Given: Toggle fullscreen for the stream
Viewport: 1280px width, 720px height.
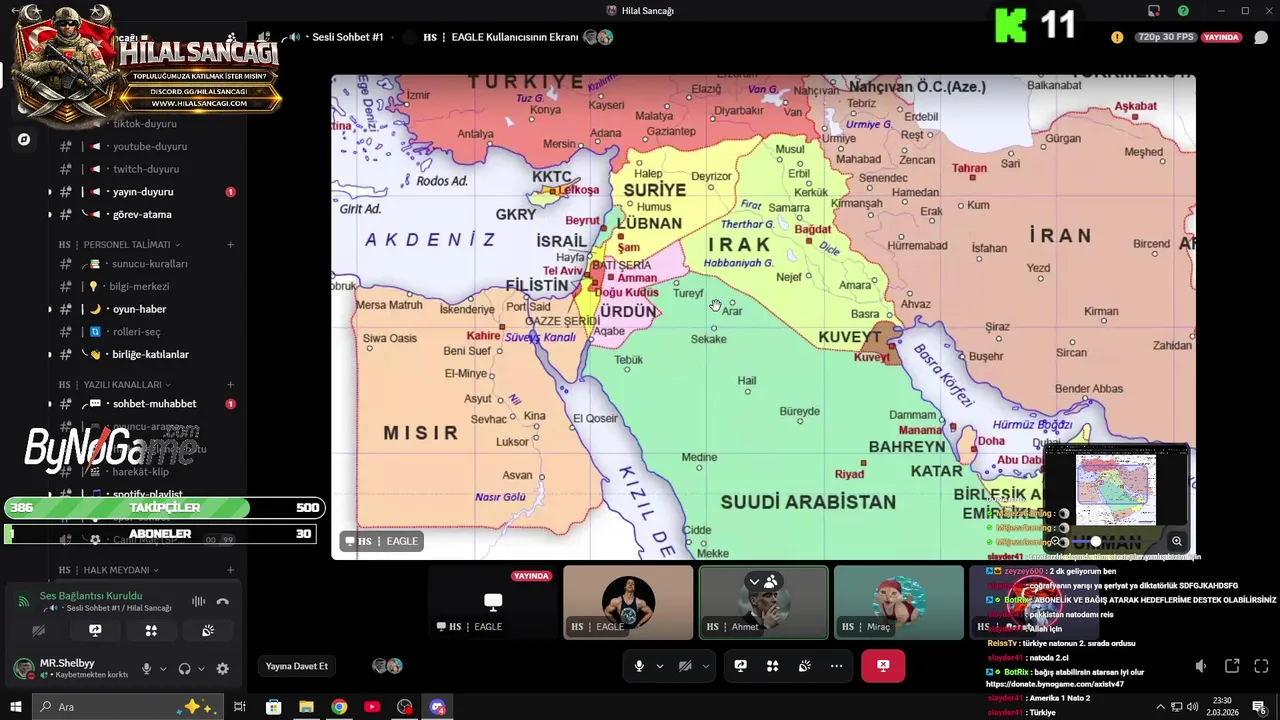Looking at the screenshot, I should (1261, 666).
